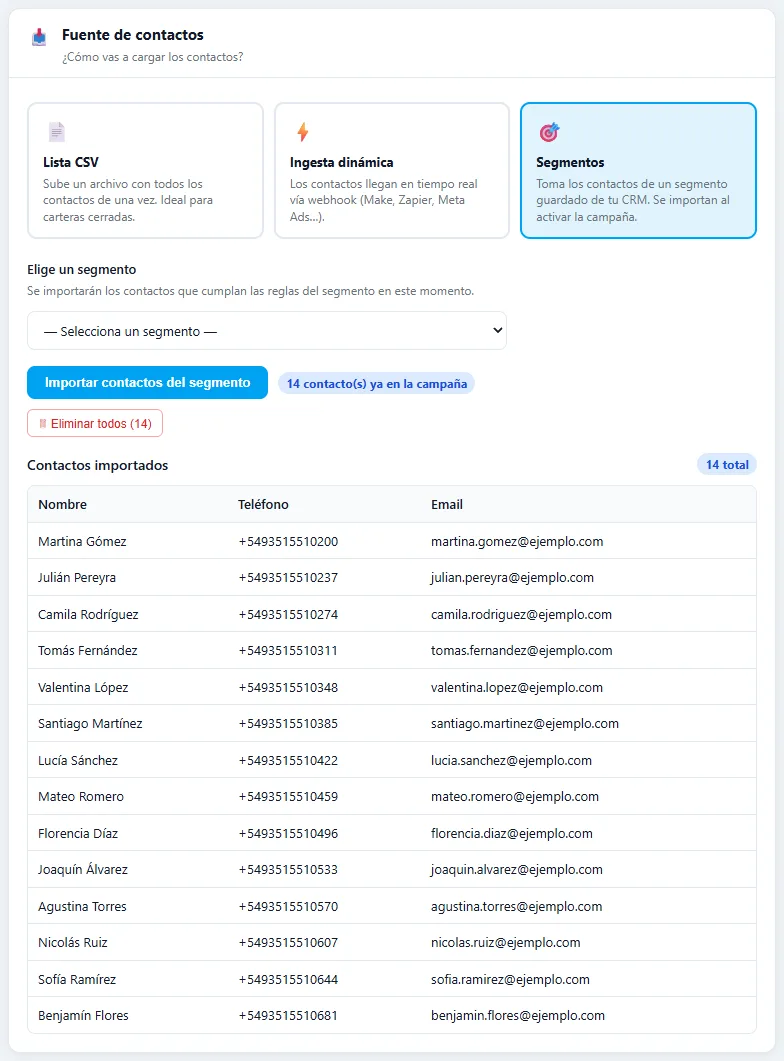Click email joaquin.alvarez@ejemplo.com
The height and width of the screenshot is (1061, 784).
517,870
